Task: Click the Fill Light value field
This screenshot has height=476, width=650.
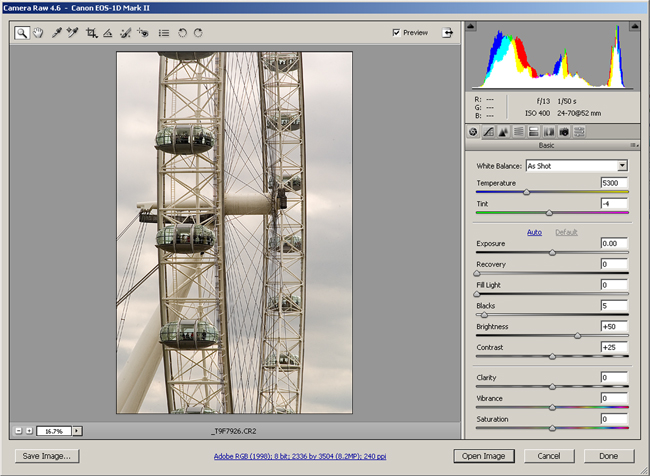Action: tap(614, 285)
